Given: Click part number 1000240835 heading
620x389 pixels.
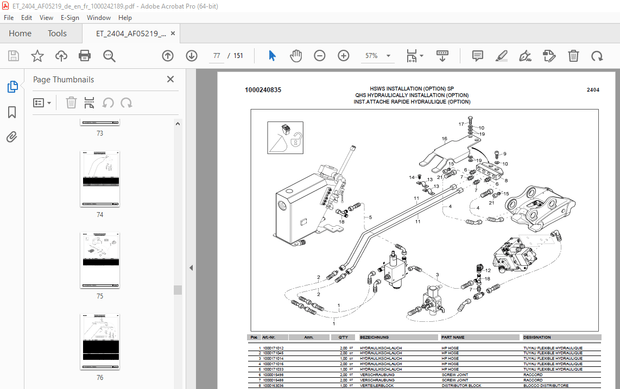Looking at the screenshot, I should coord(263,90).
